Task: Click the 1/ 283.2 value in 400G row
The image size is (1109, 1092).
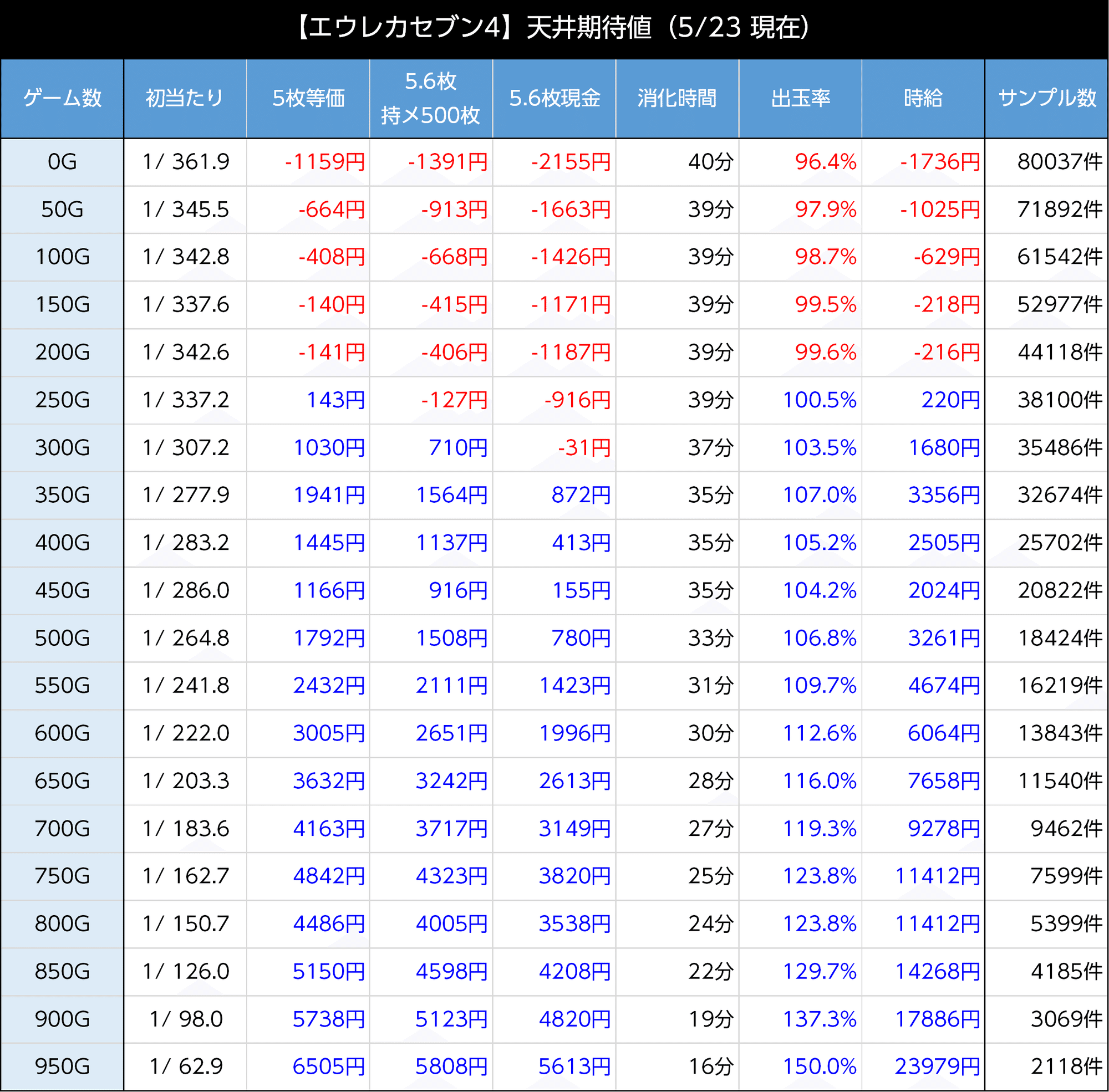Action: pos(185,543)
